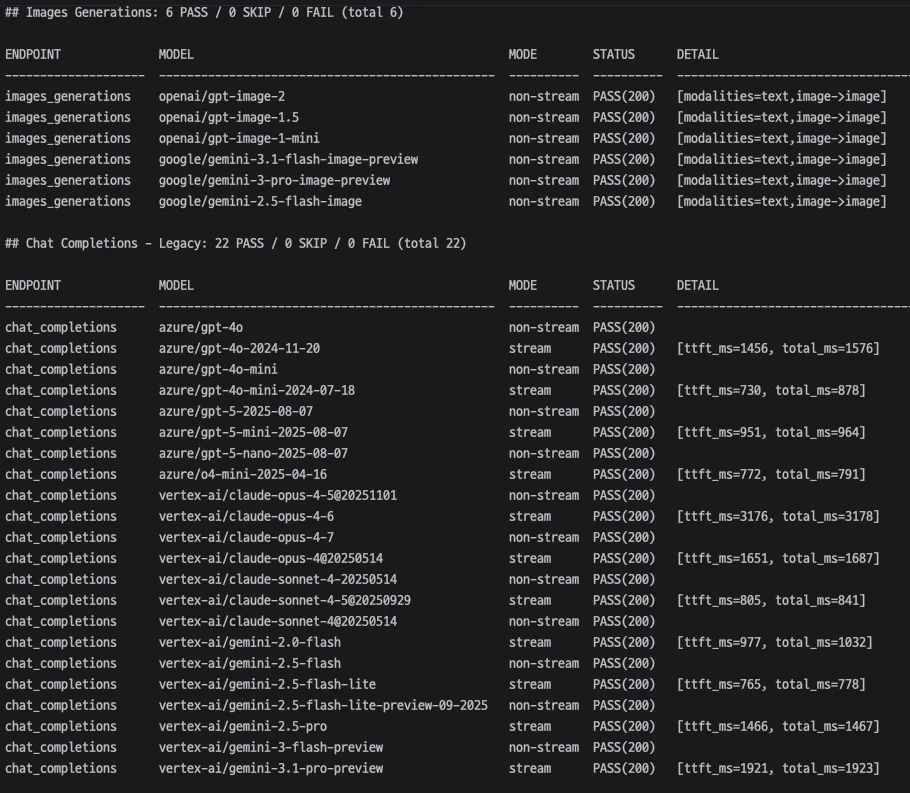Select vertex-ai/gemini-2.5-flash-lite-preview-09-2025 model text
This screenshot has width=910, height=793.
[x=323, y=705]
